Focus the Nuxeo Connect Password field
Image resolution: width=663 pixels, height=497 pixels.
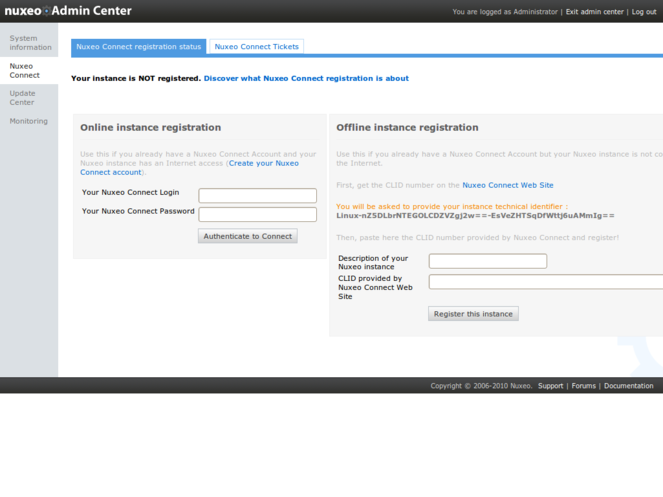257,214
